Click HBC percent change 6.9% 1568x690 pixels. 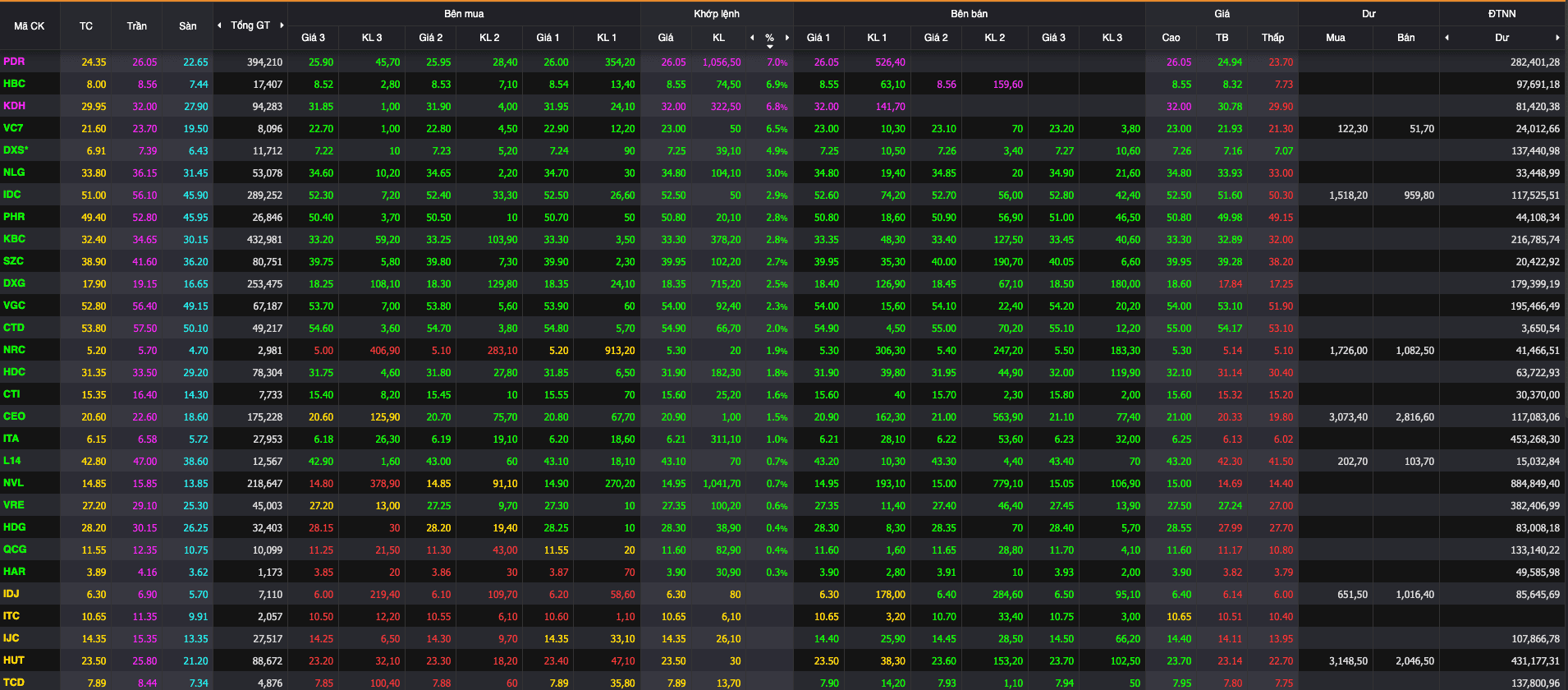coord(777,85)
